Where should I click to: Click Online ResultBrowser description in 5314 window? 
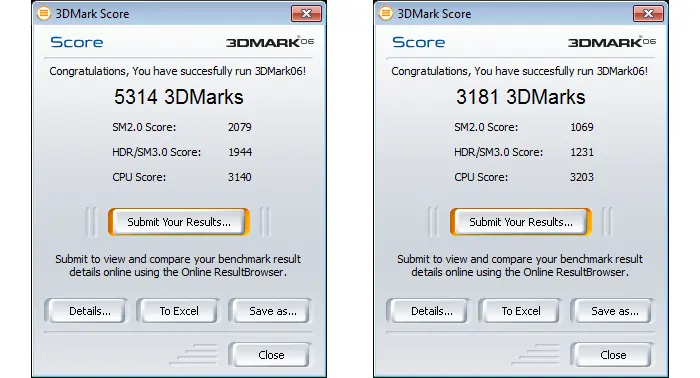coord(178,266)
